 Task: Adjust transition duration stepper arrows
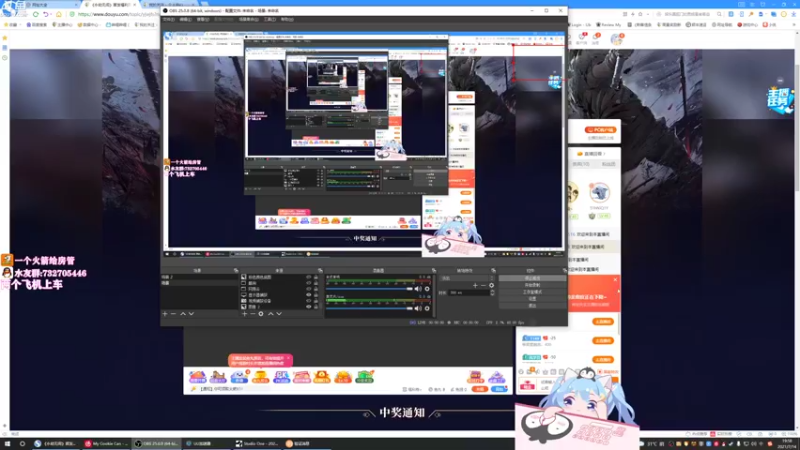492,293
